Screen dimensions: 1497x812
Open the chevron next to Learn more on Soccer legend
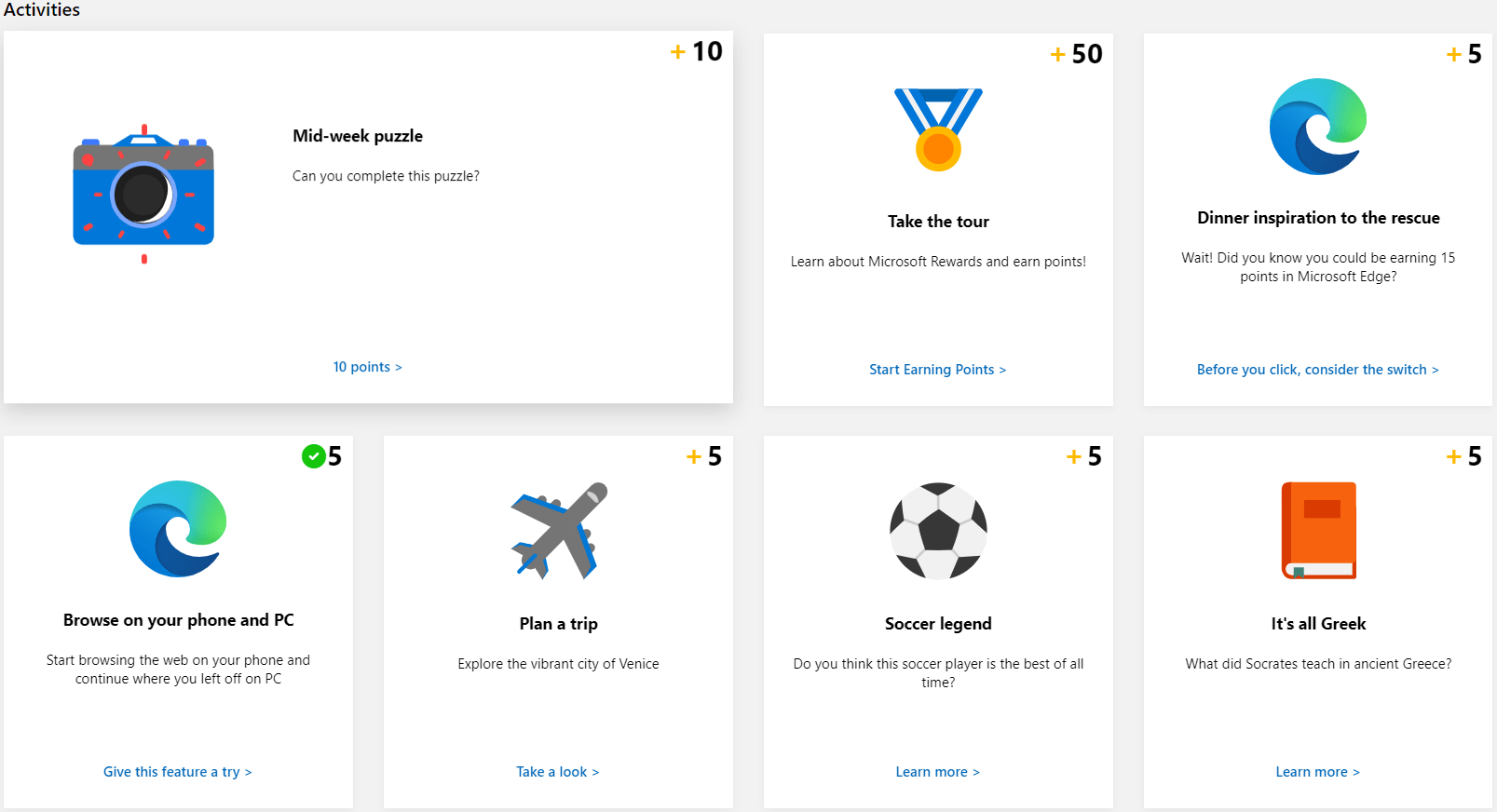[x=976, y=771]
